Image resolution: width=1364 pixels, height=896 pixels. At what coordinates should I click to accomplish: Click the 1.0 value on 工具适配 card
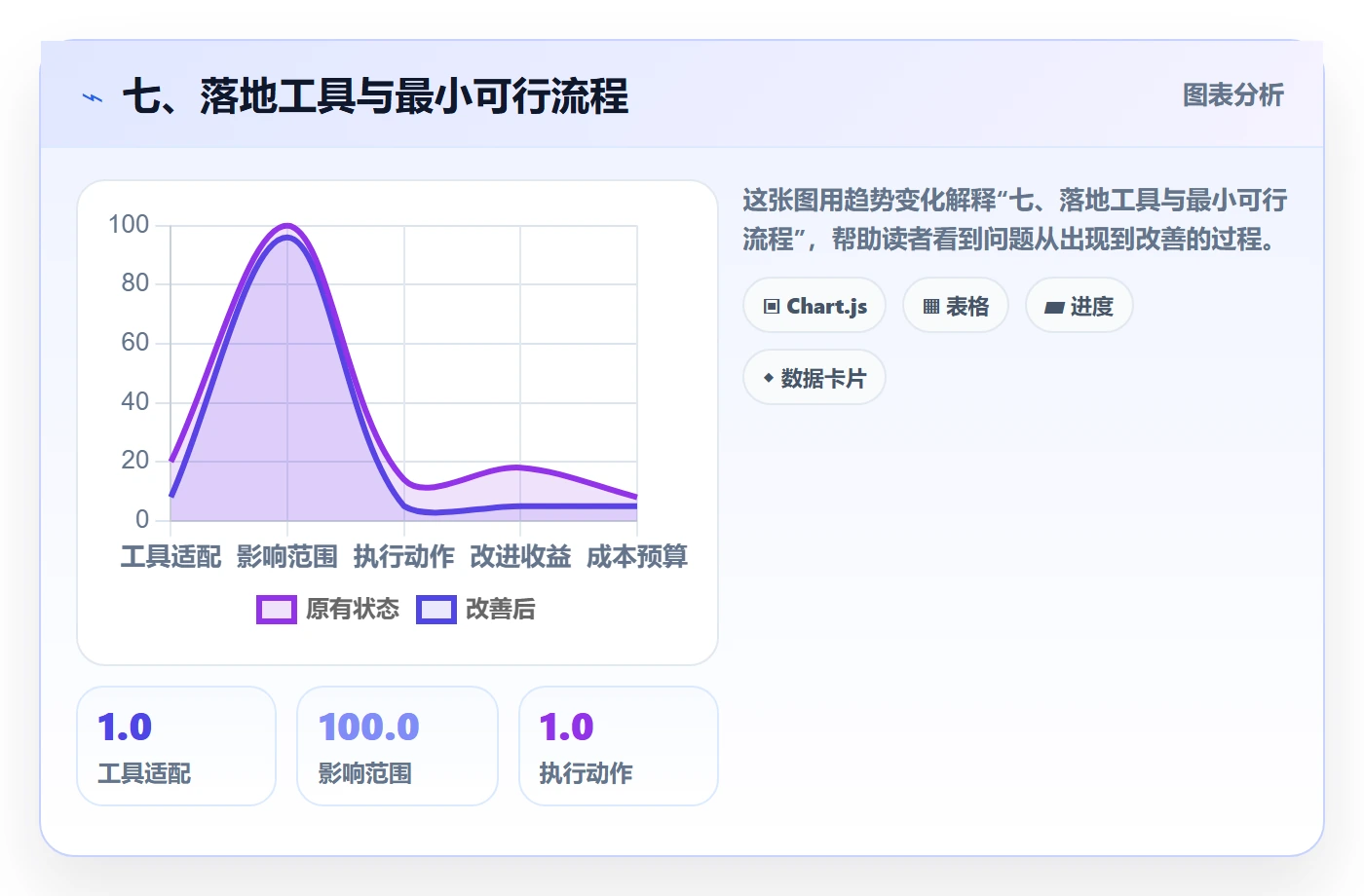pyautogui.click(x=125, y=728)
